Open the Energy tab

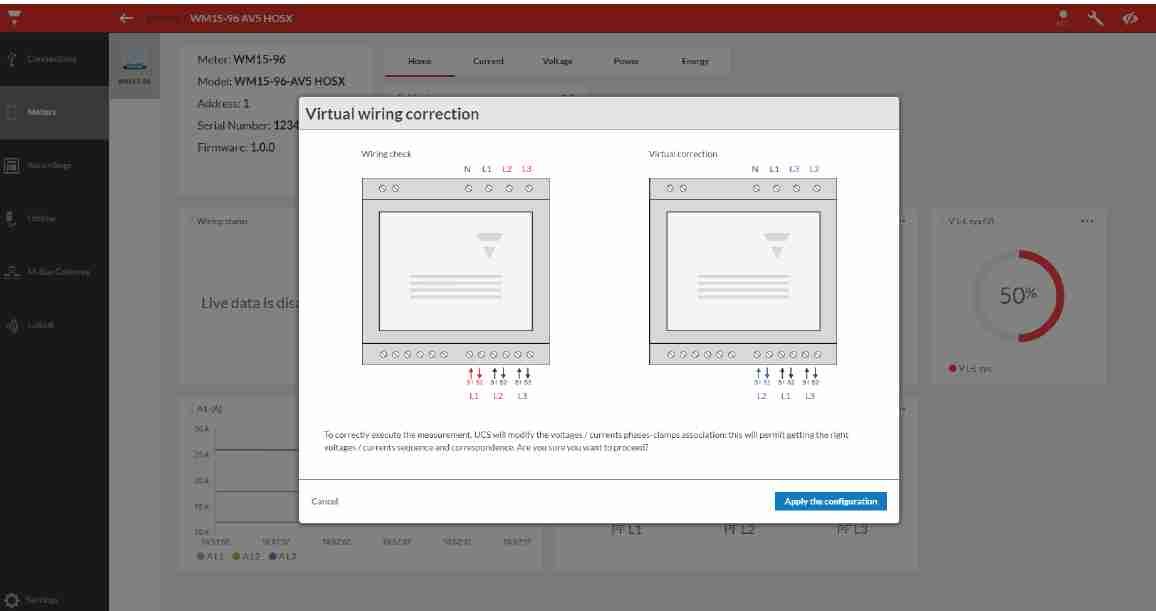tap(695, 61)
